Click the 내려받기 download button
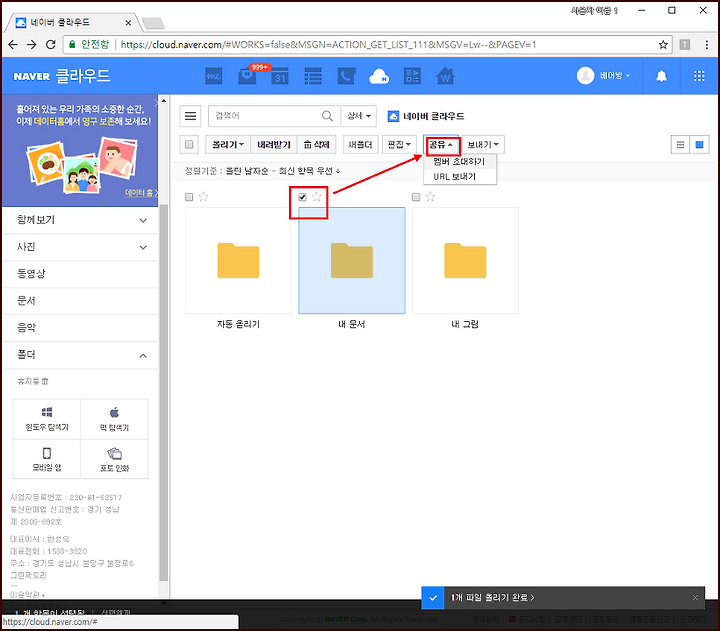 point(274,145)
